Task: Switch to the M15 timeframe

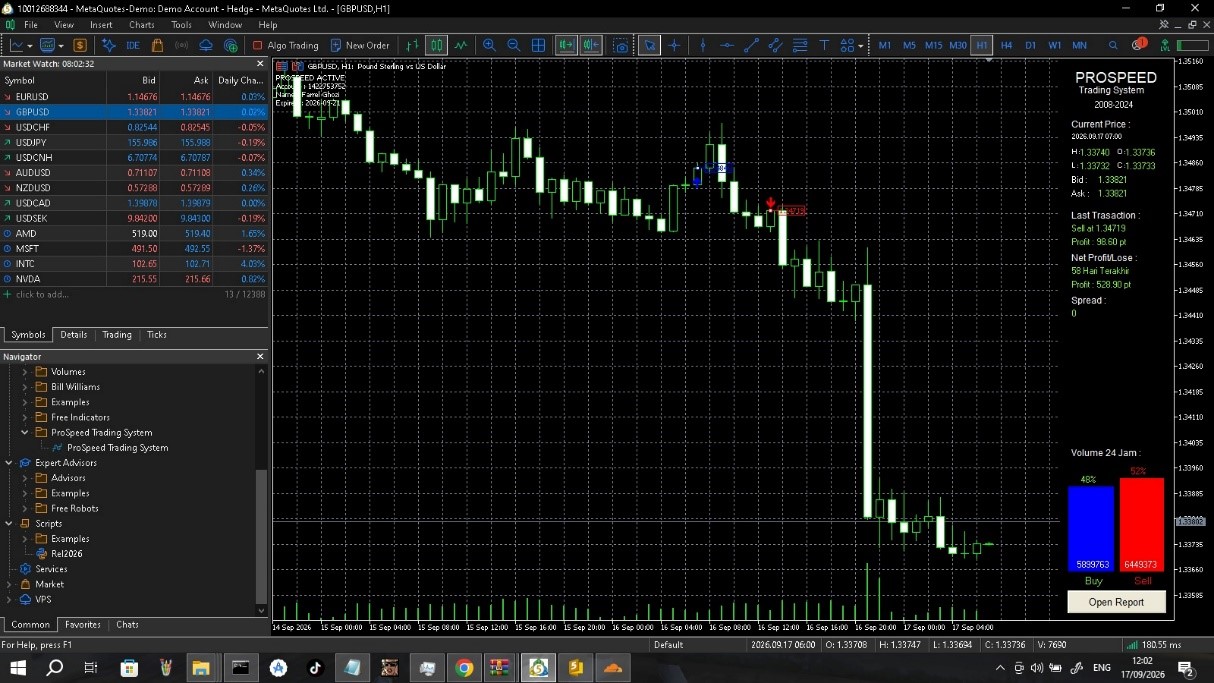Action: click(933, 45)
